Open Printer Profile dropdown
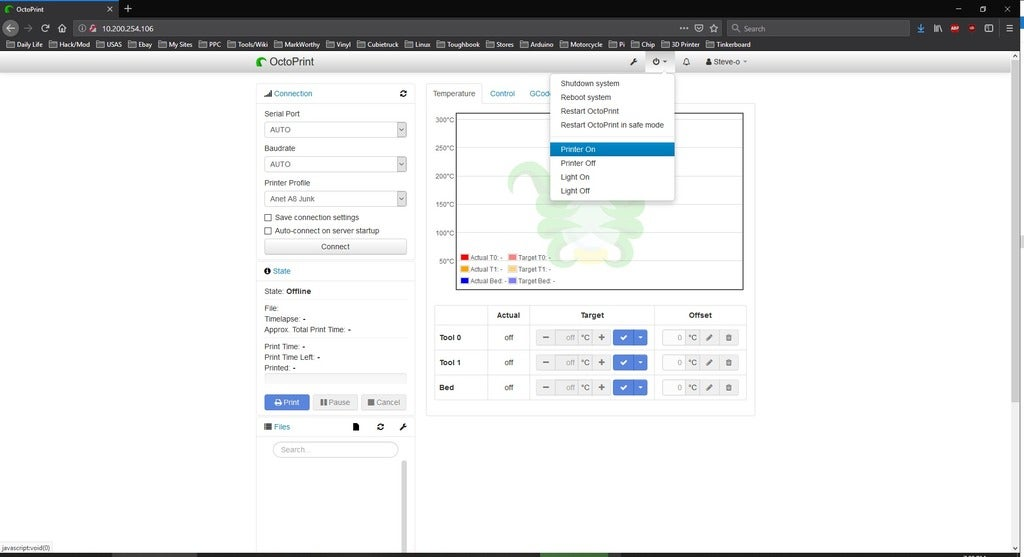1024x557 pixels. 336,199
